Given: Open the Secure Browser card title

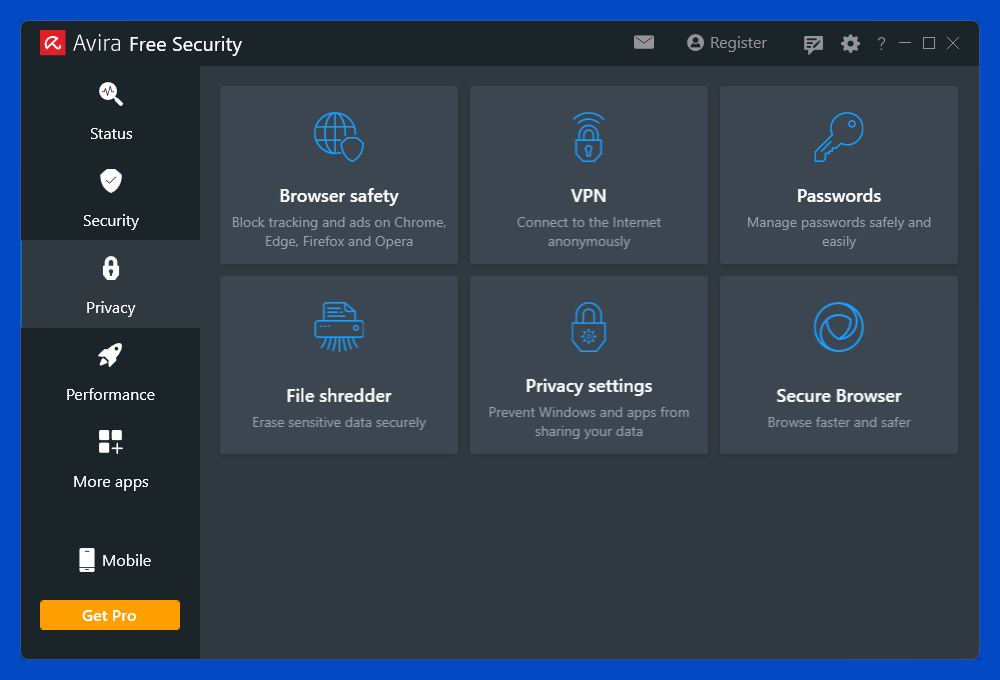Looking at the screenshot, I should (839, 395).
